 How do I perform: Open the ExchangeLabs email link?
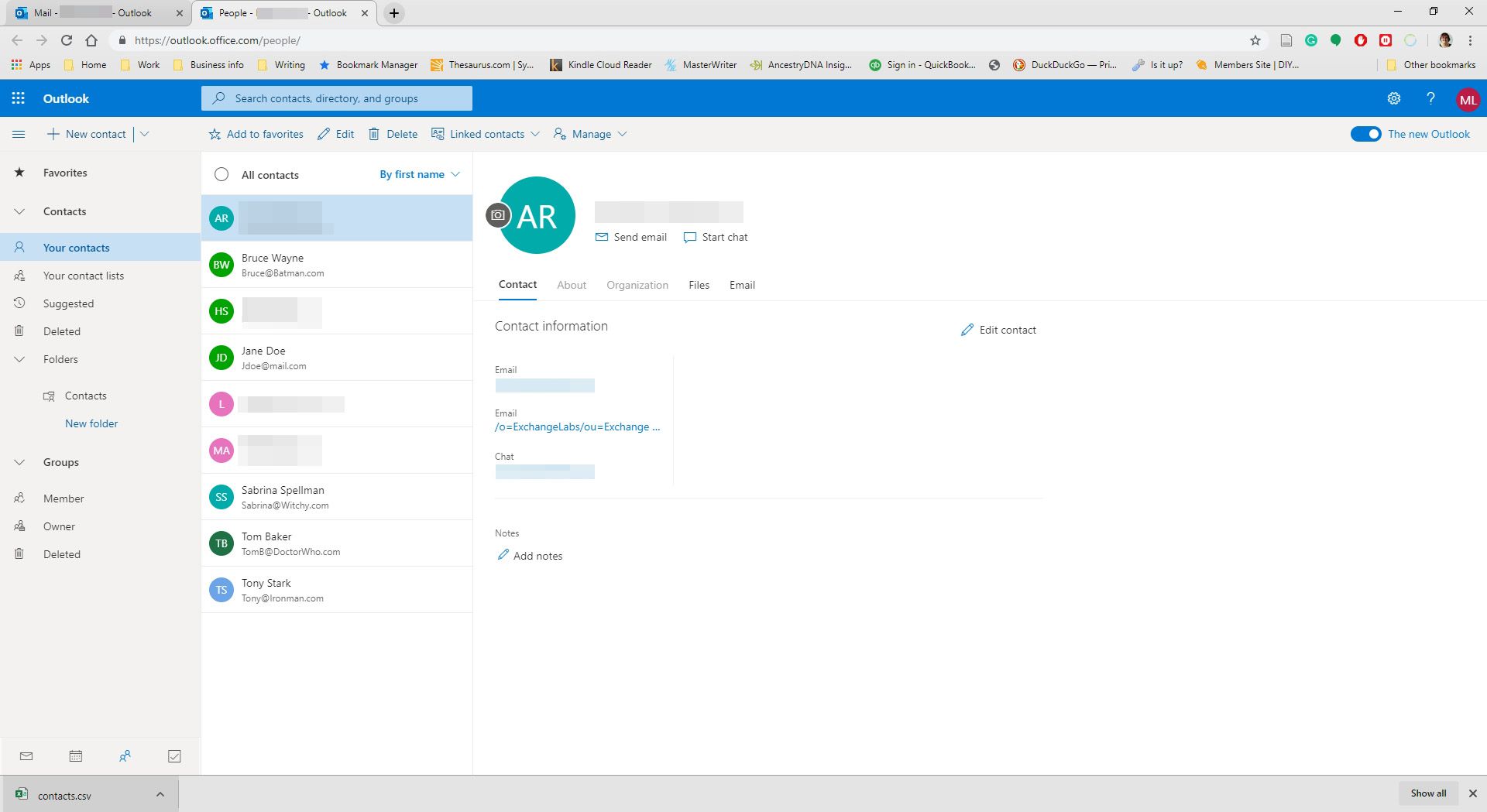click(x=577, y=427)
